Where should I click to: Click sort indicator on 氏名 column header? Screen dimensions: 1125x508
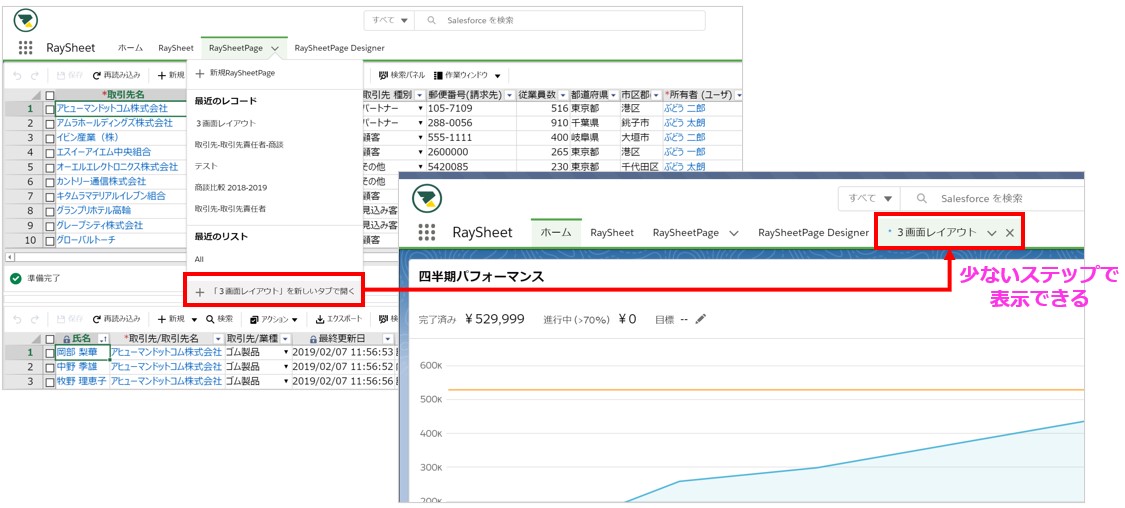(103, 338)
